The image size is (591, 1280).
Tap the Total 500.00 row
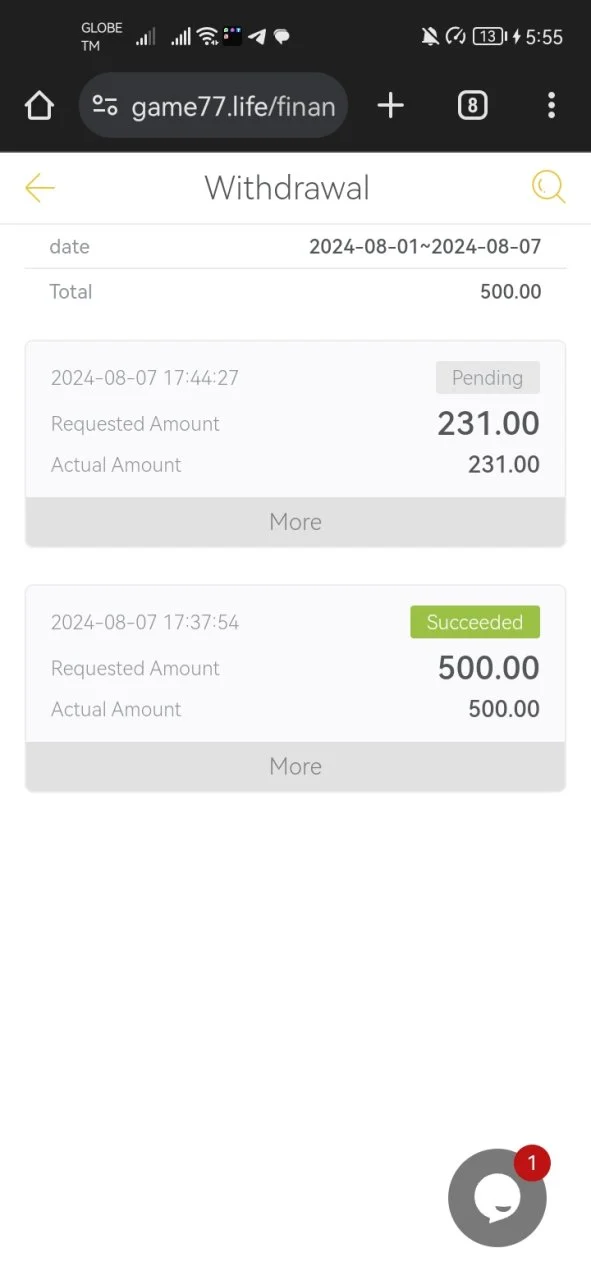295,292
